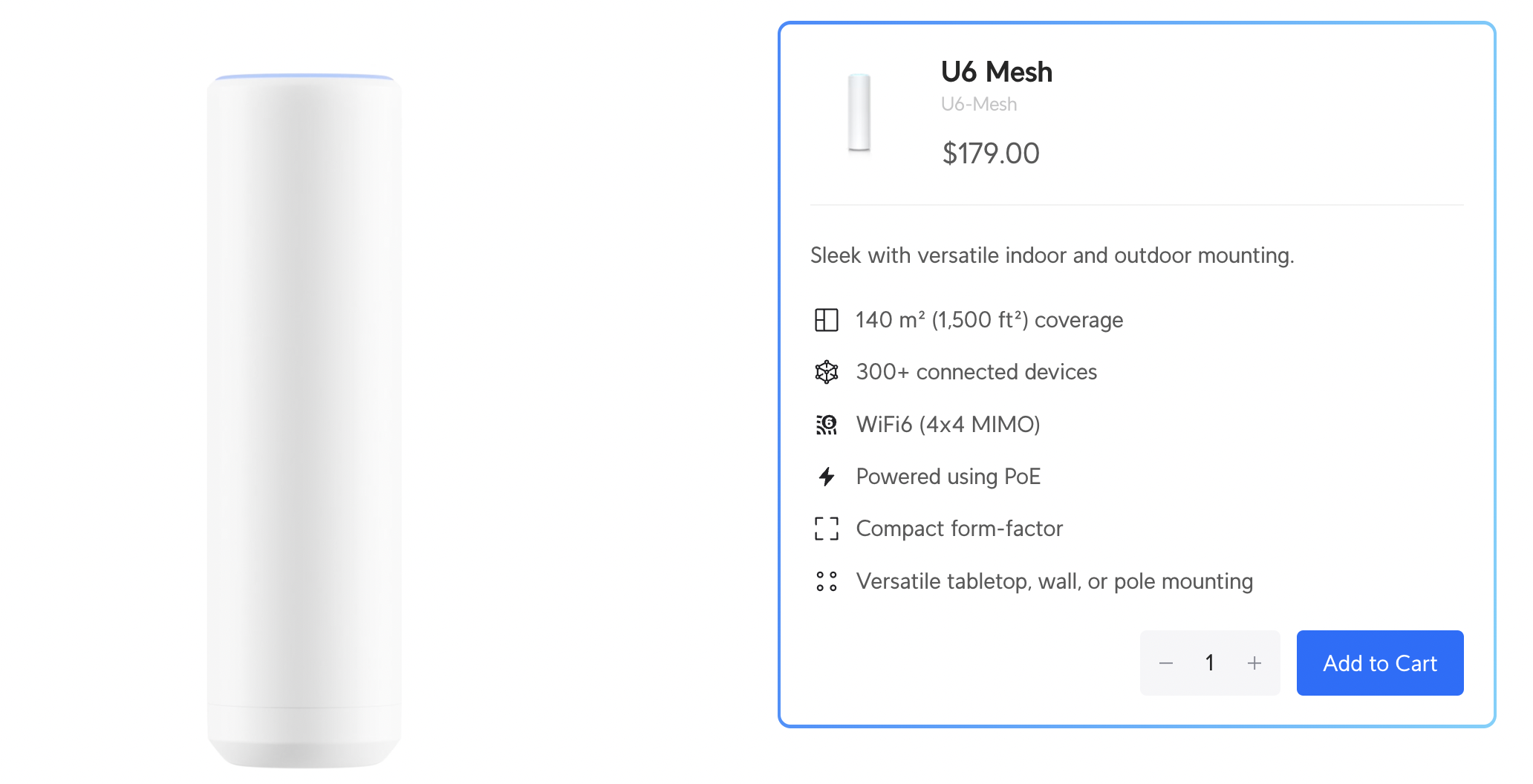Click the 140 m² coverage text

tap(989, 320)
